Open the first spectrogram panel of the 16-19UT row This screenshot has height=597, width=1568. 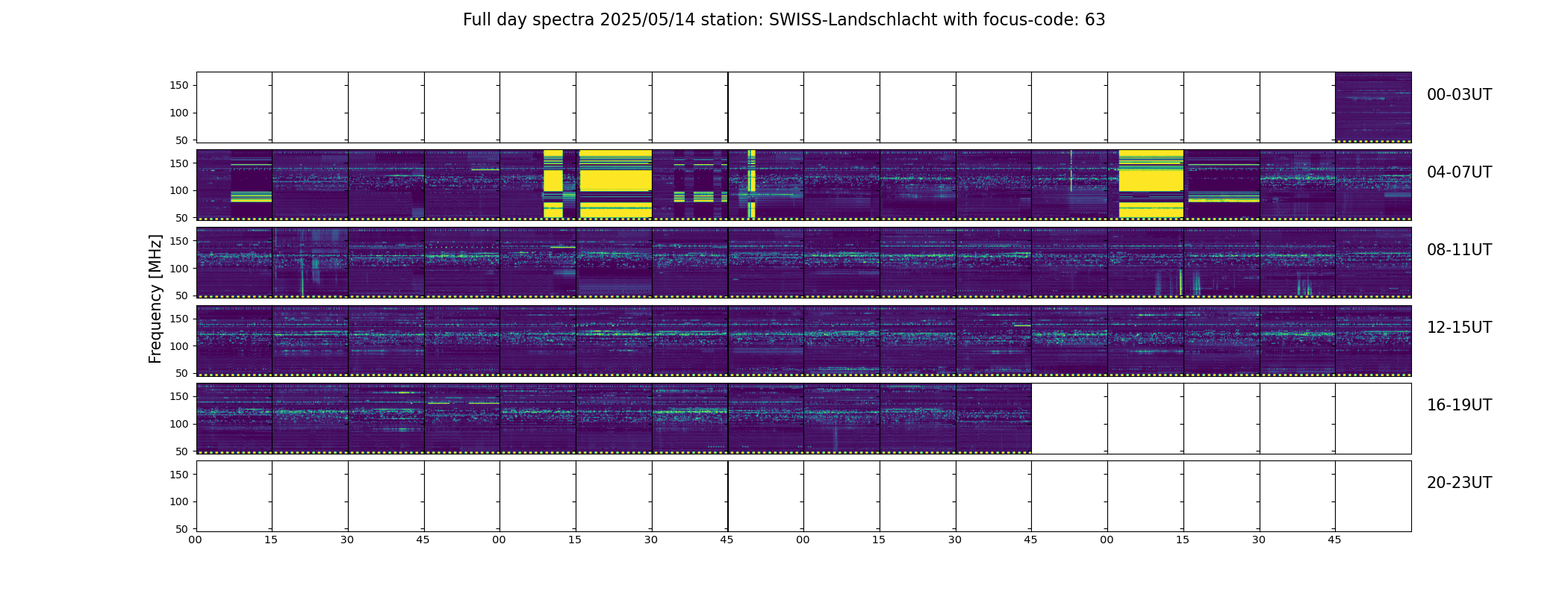234,418
